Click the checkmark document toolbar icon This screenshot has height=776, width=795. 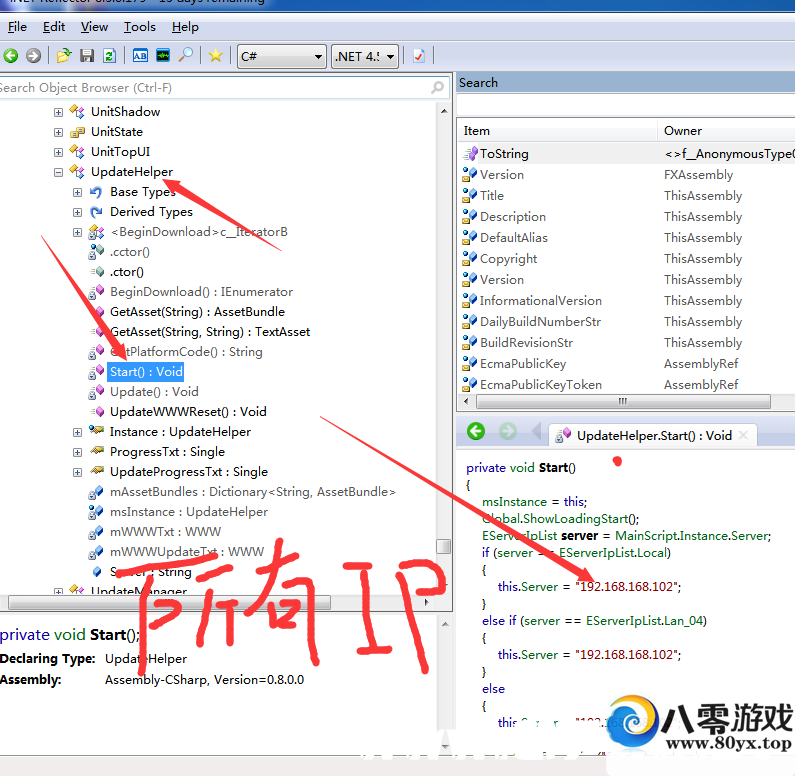419,56
